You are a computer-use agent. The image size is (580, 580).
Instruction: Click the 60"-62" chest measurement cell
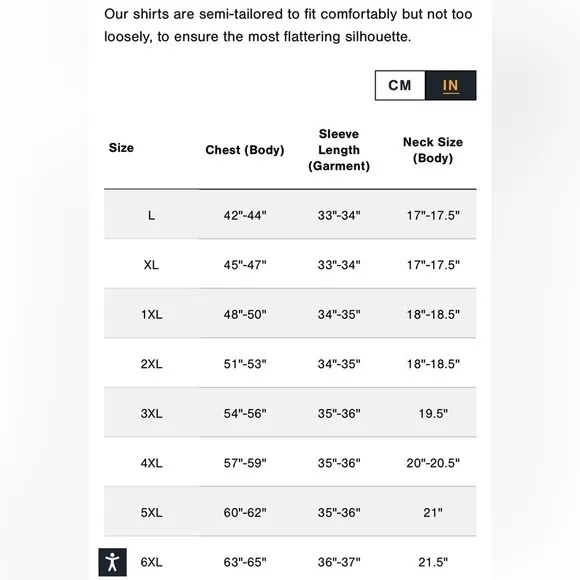pyautogui.click(x=245, y=513)
